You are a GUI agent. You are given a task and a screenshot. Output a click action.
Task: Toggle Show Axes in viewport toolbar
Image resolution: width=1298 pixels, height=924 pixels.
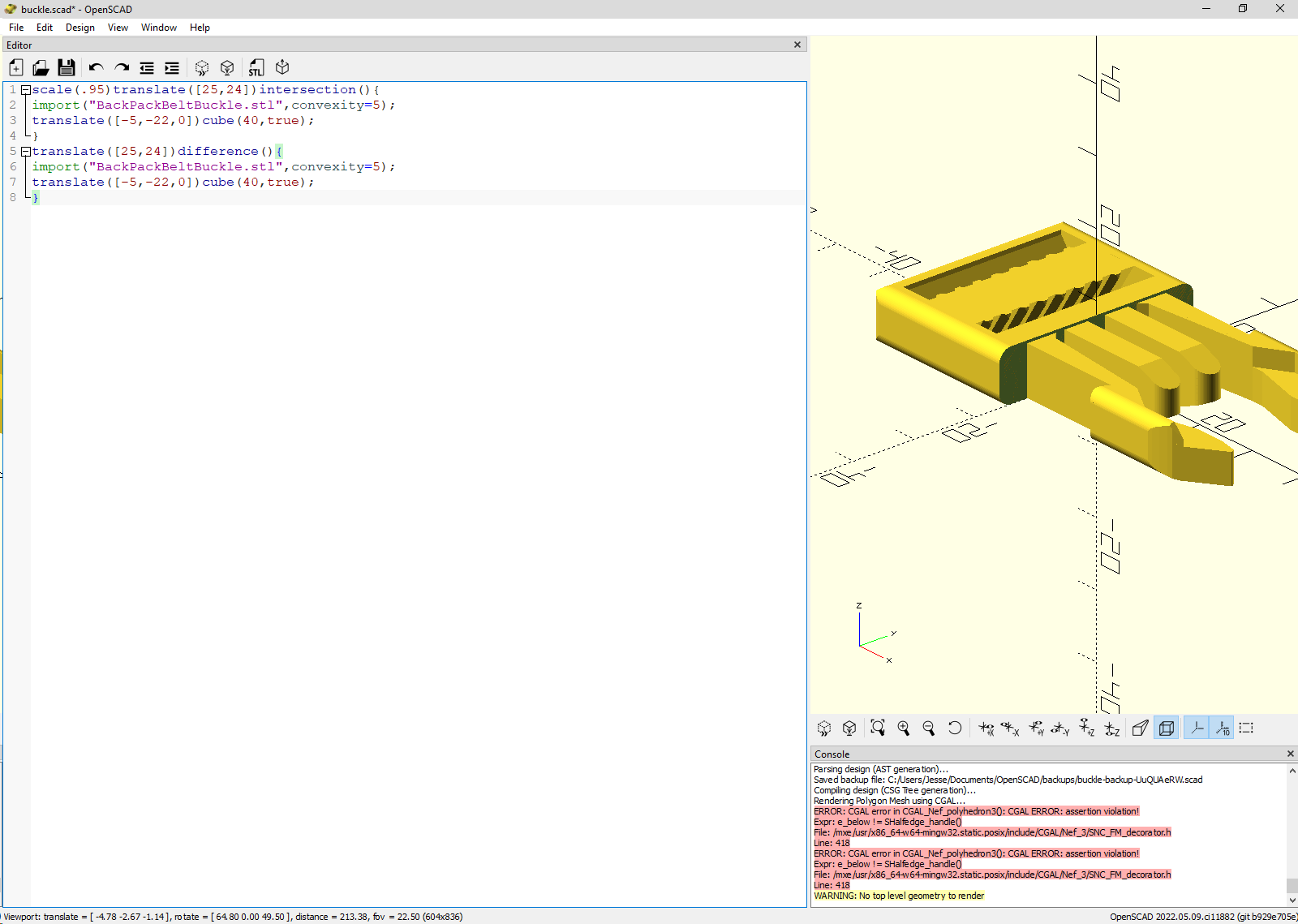coord(1197,728)
